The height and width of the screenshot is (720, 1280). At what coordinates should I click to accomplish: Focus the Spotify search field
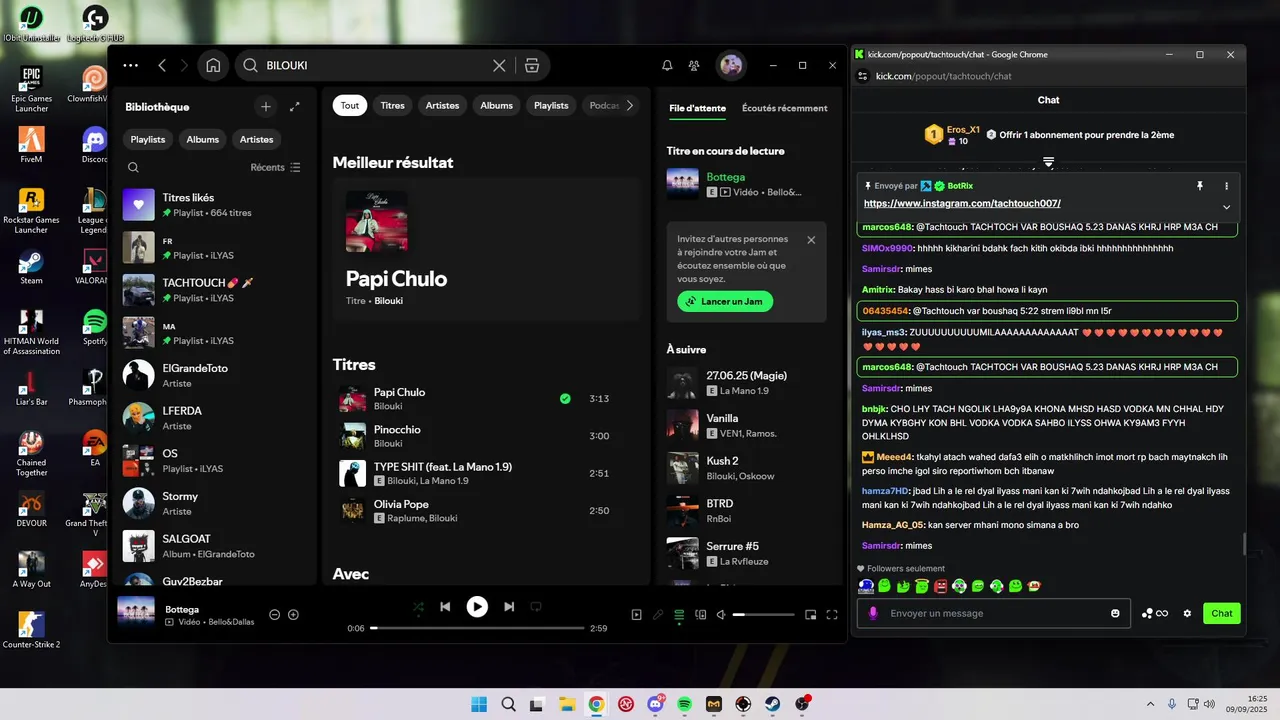375,65
